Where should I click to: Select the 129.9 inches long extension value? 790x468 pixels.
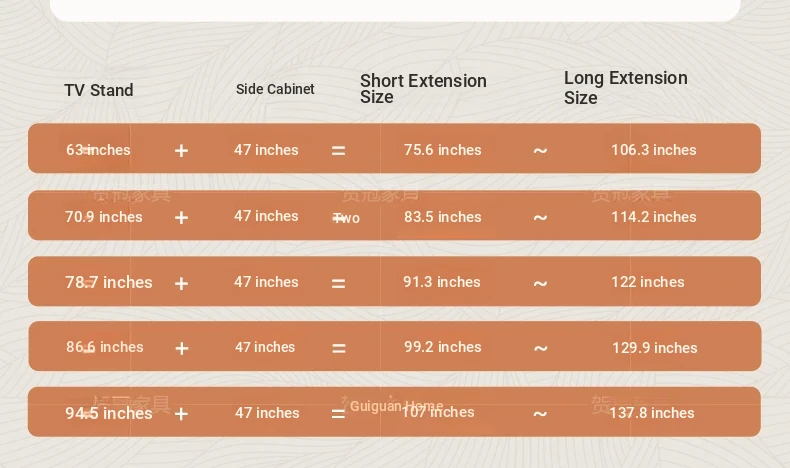coord(654,348)
